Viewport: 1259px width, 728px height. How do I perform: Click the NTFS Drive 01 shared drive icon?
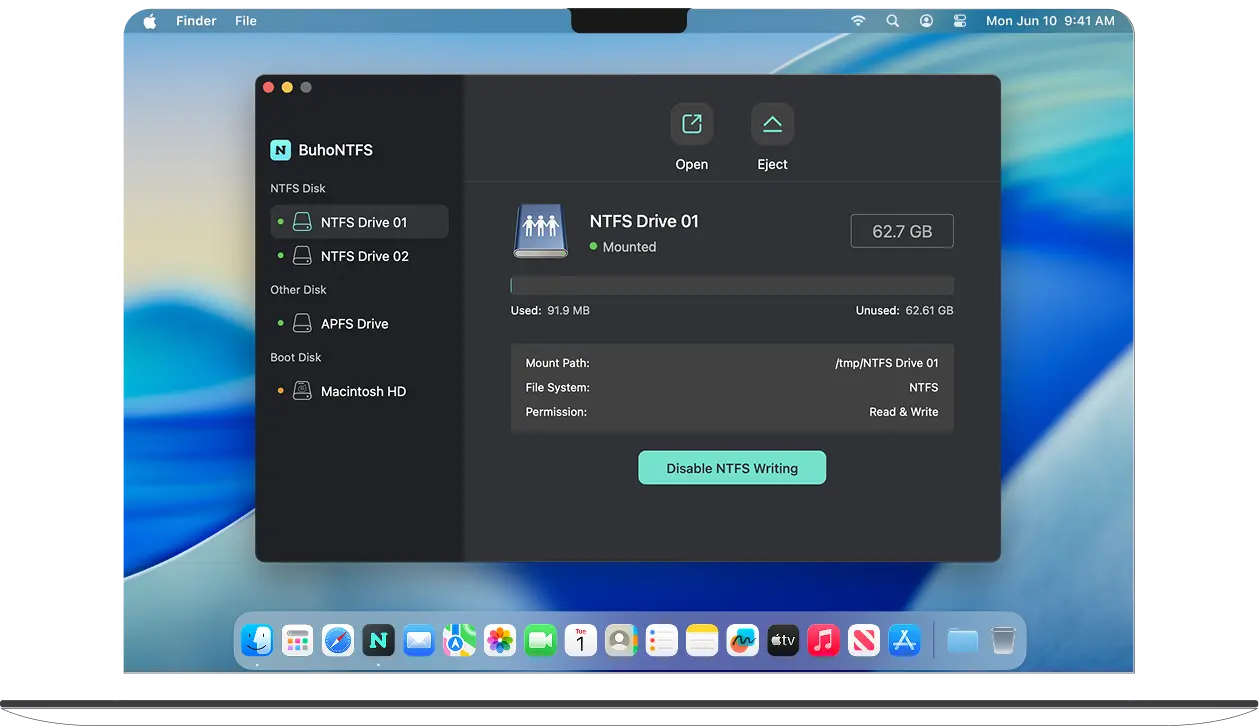(541, 232)
